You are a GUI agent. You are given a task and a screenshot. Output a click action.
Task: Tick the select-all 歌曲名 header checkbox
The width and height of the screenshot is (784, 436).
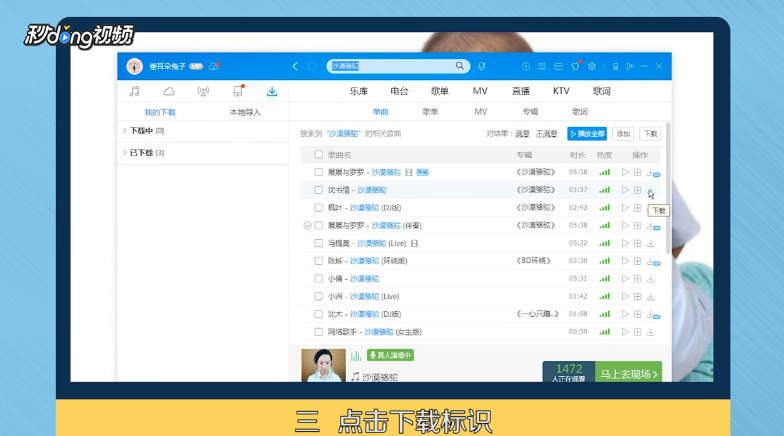pos(318,154)
